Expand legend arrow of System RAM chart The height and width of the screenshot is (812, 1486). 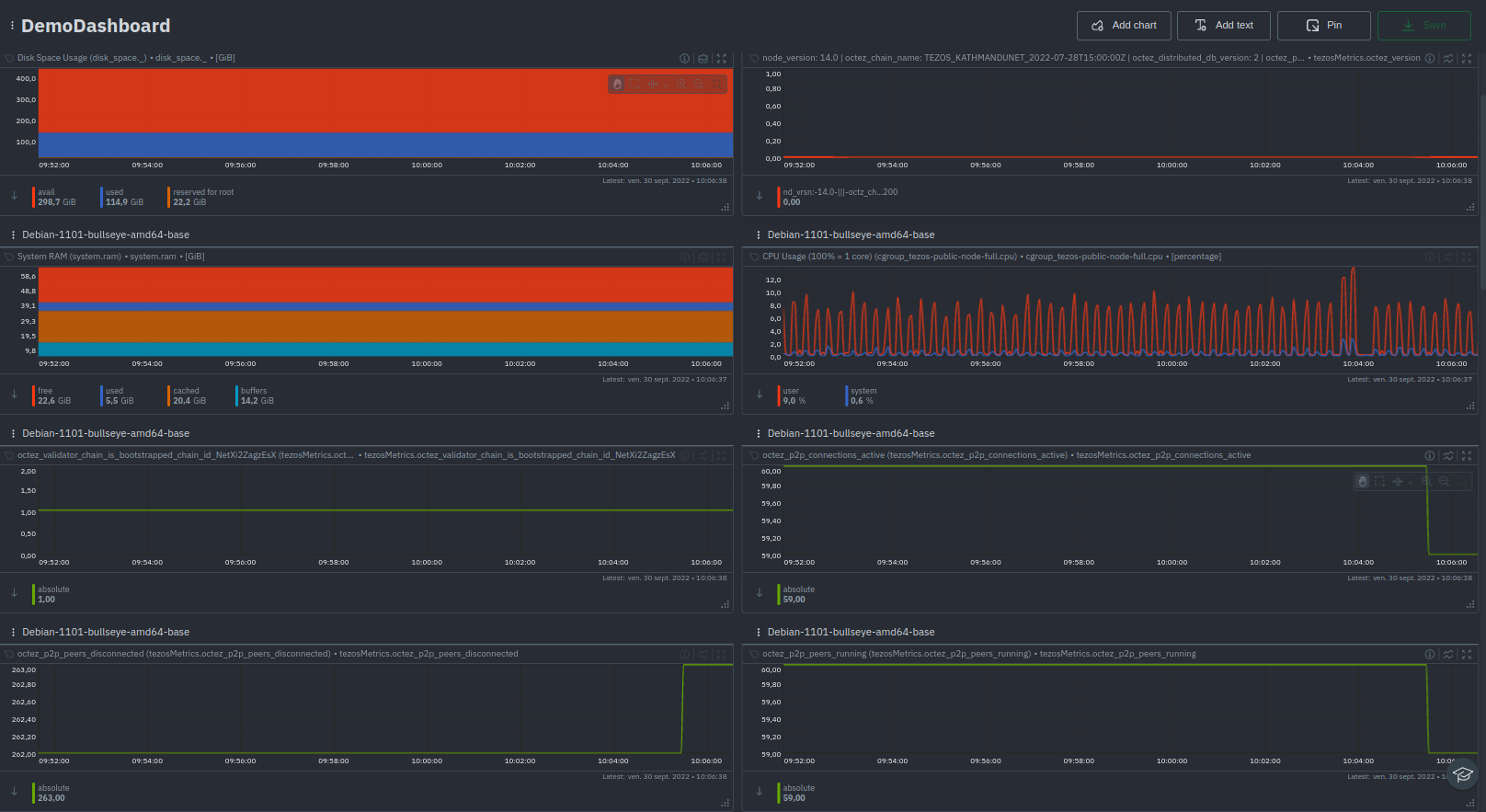(14, 395)
